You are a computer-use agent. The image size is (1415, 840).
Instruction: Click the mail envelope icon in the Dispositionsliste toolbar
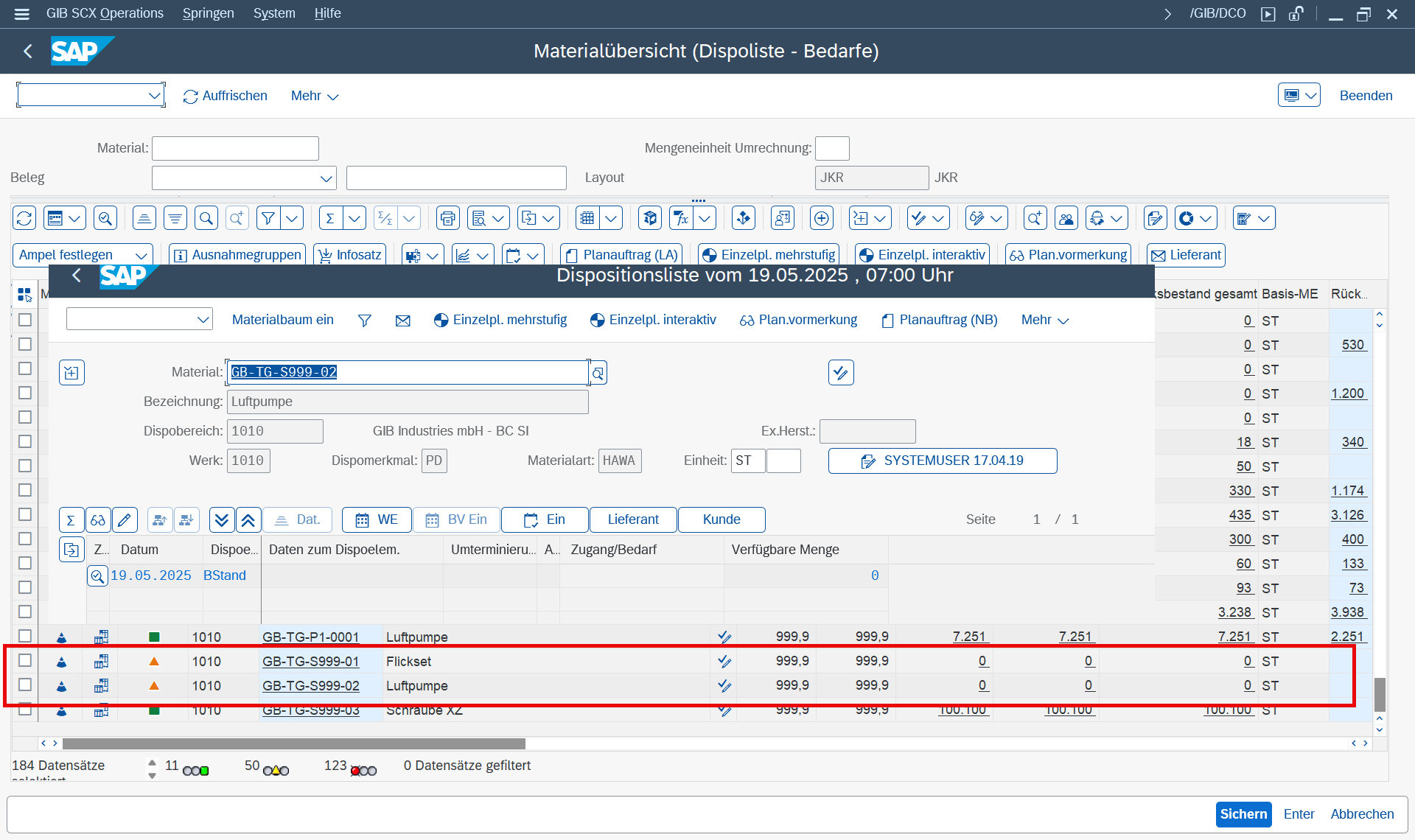pos(402,321)
